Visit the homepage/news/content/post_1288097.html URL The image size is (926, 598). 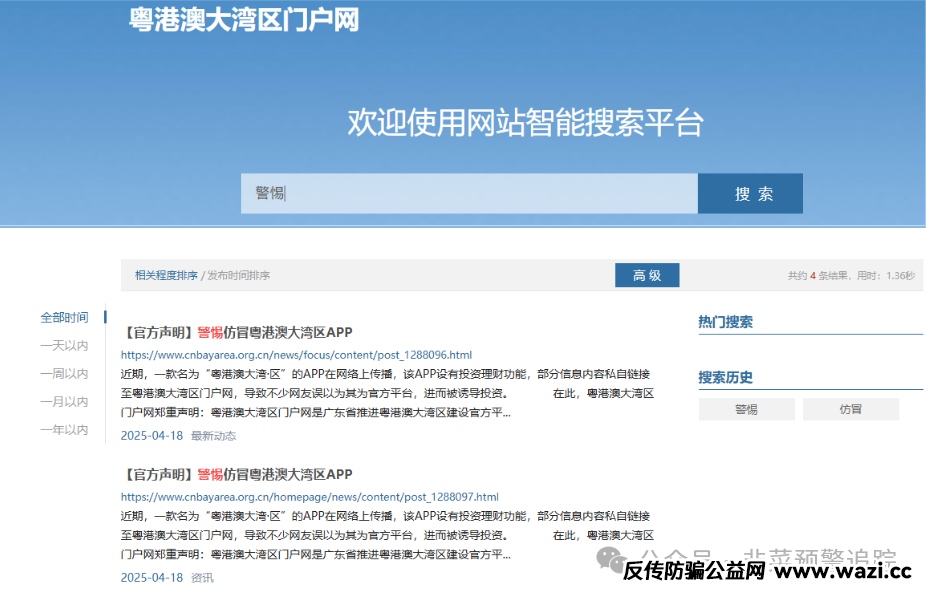click(309, 496)
